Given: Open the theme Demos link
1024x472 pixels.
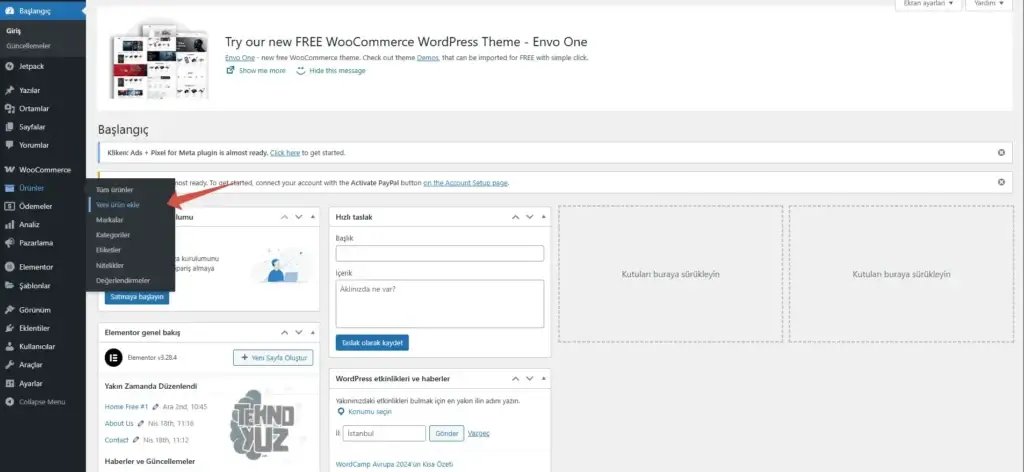Looking at the screenshot, I should (x=428, y=57).
